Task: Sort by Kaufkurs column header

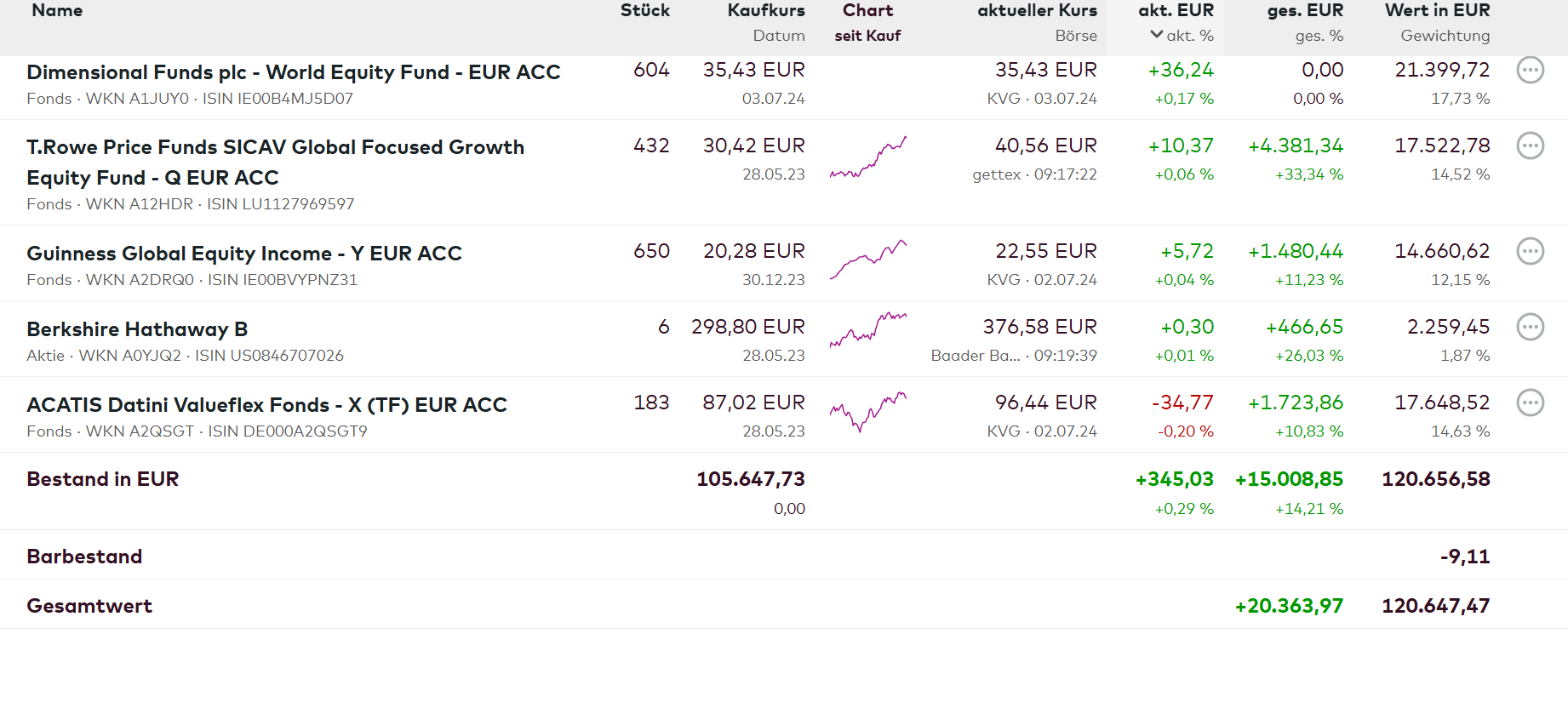Action: [765, 11]
